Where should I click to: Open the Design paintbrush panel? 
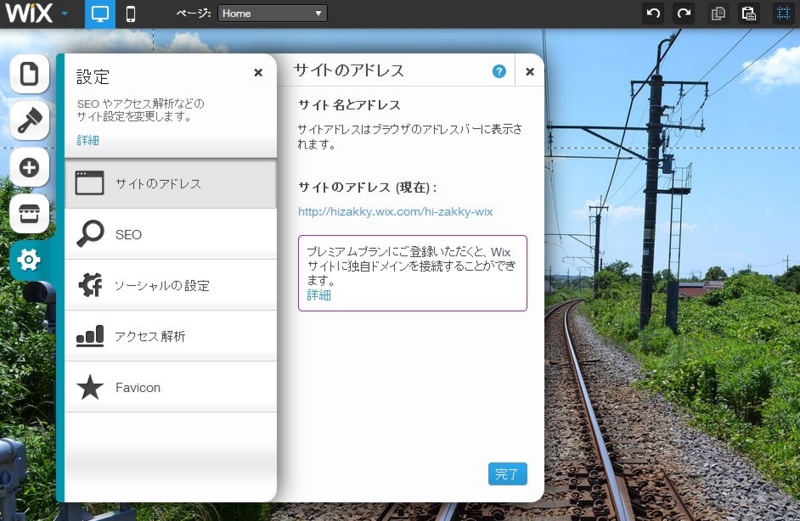30,120
